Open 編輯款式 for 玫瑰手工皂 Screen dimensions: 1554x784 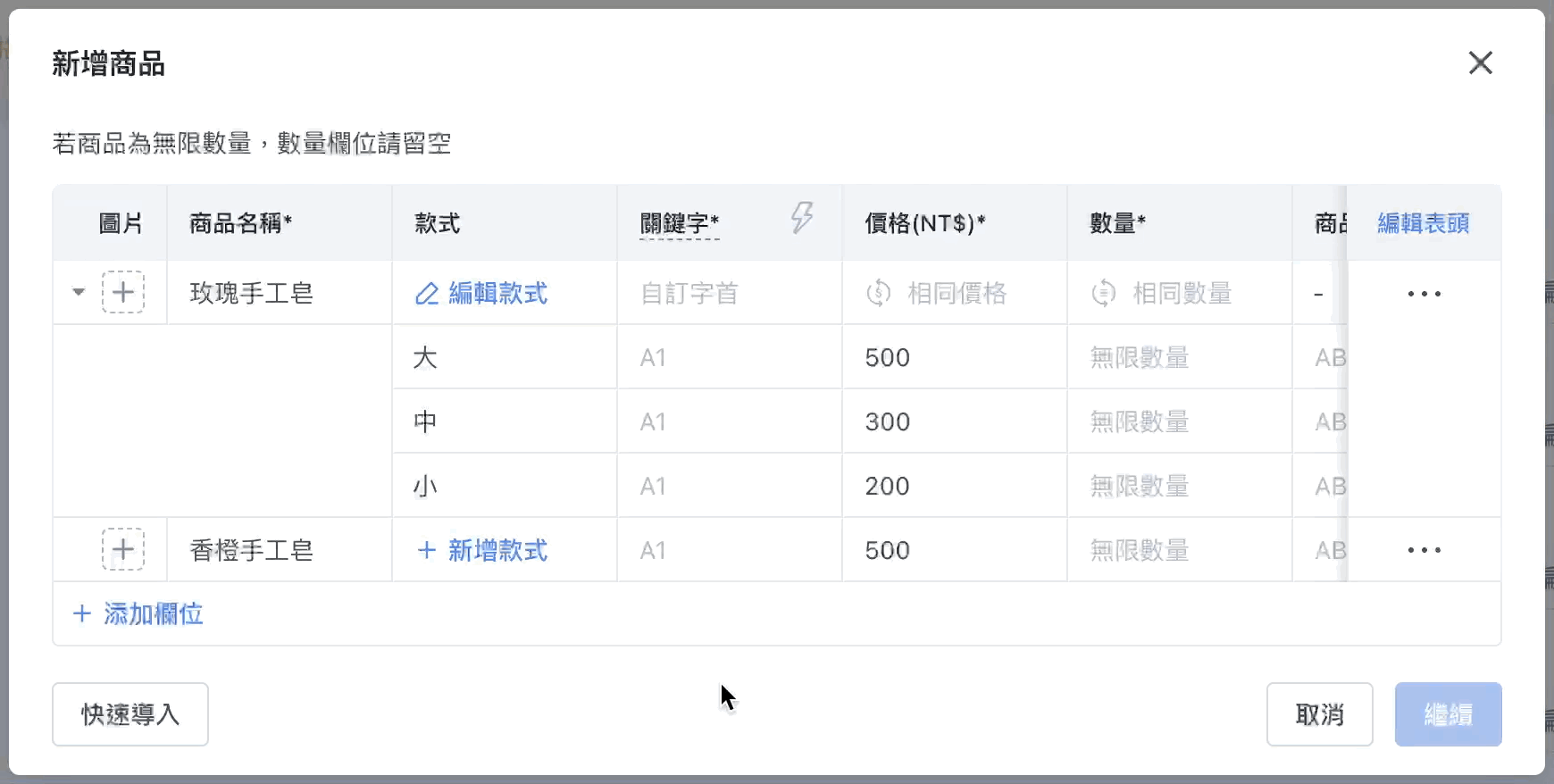point(481,293)
